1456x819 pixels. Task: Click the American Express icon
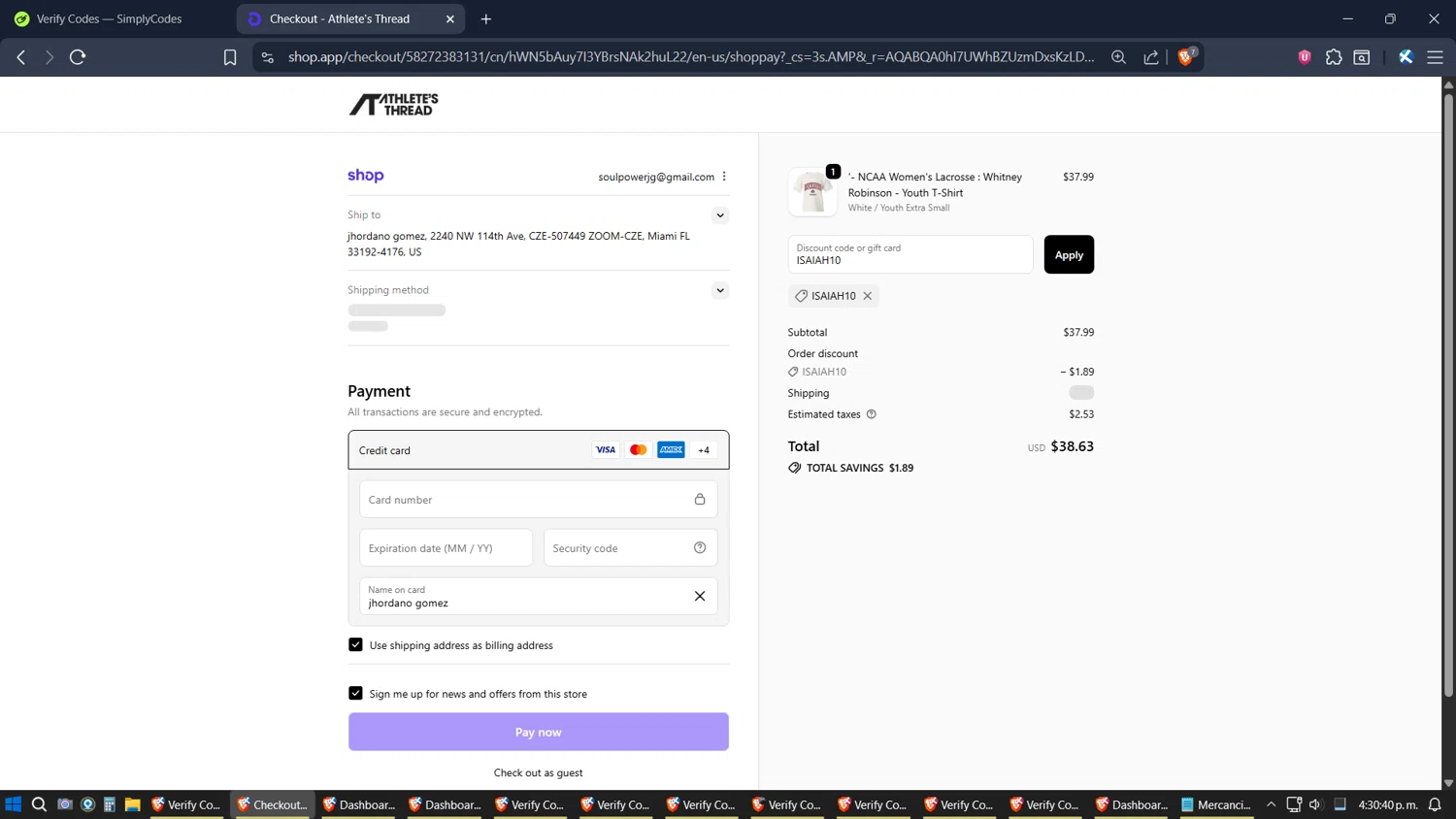(x=671, y=450)
